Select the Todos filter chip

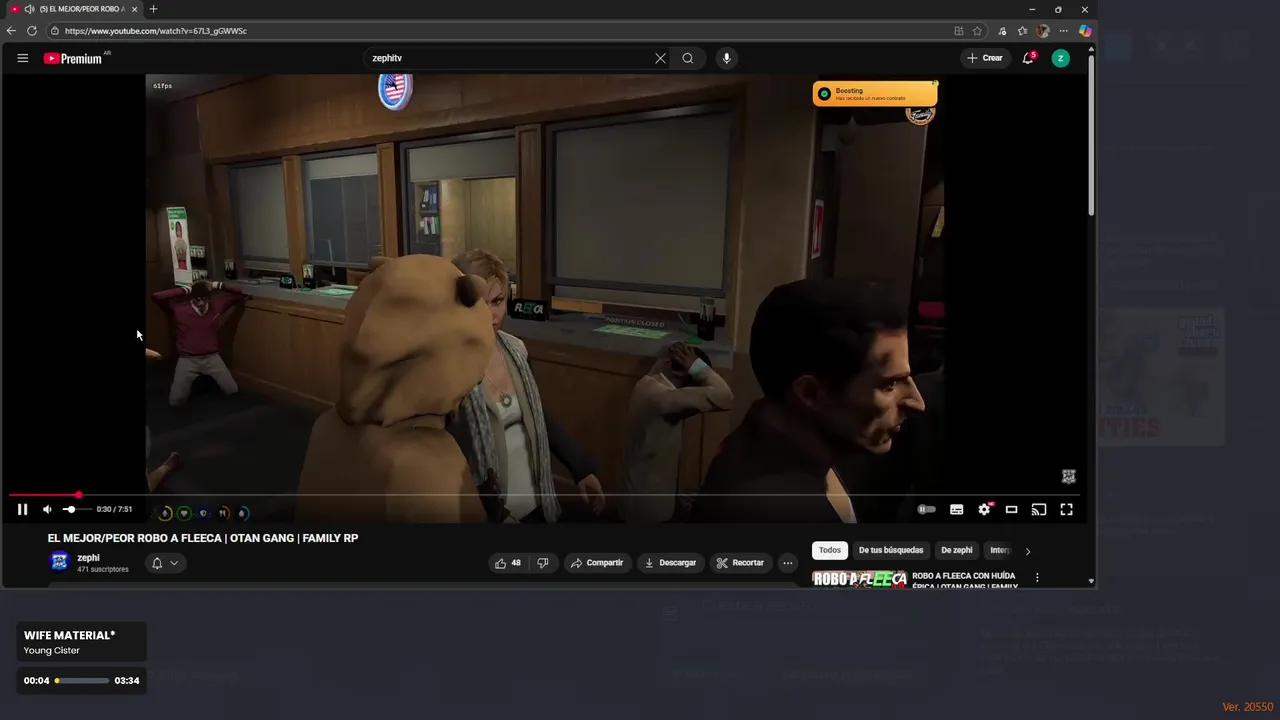[830, 550]
